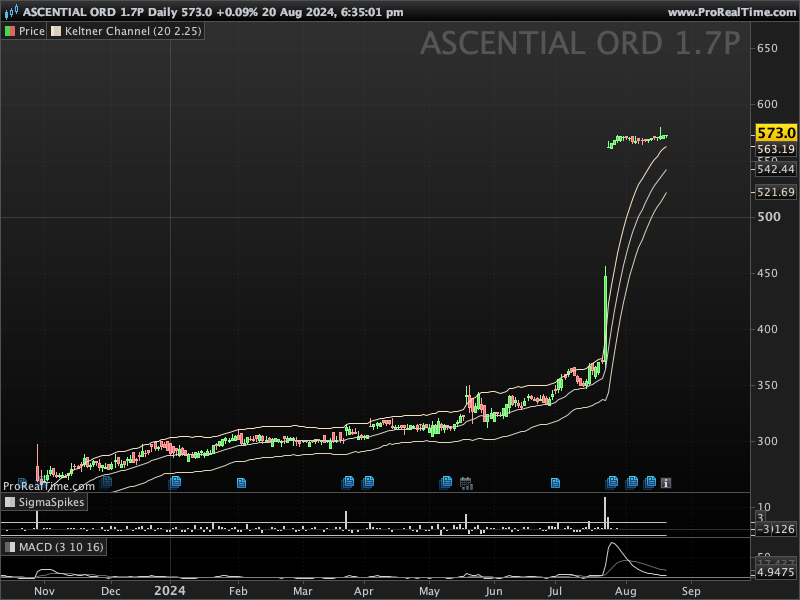Click the 600 price axis label
Screen dimensions: 800x600
pyautogui.click(x=767, y=104)
